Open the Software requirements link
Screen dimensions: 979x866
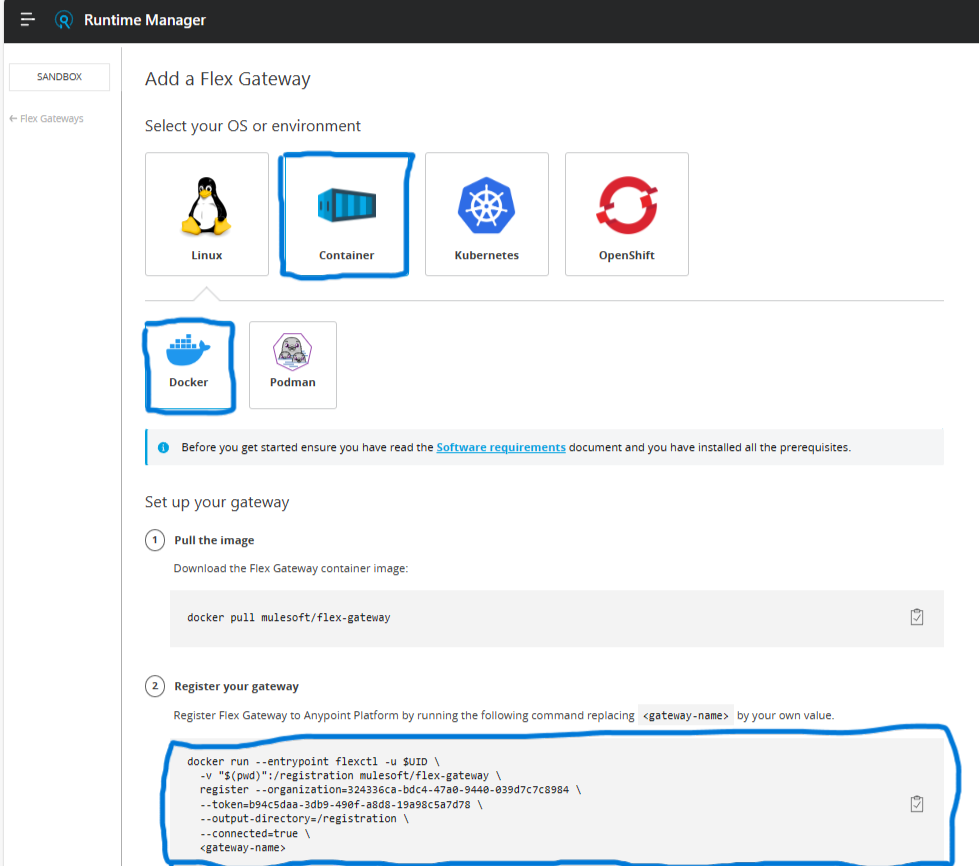500,447
